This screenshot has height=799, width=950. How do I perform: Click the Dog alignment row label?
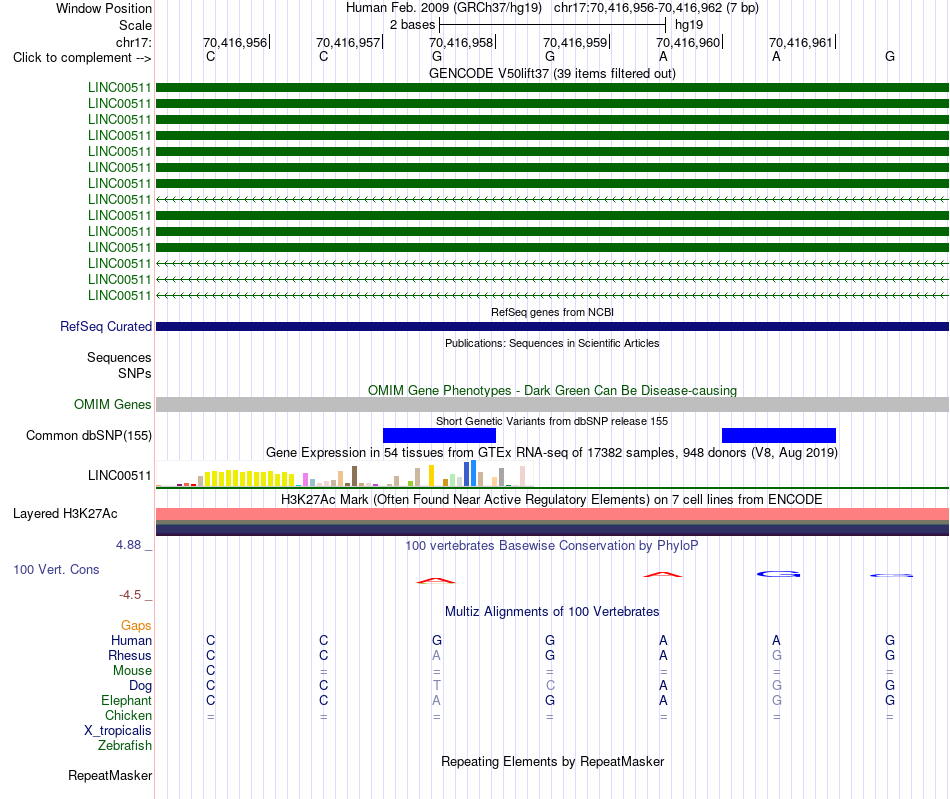(140, 685)
